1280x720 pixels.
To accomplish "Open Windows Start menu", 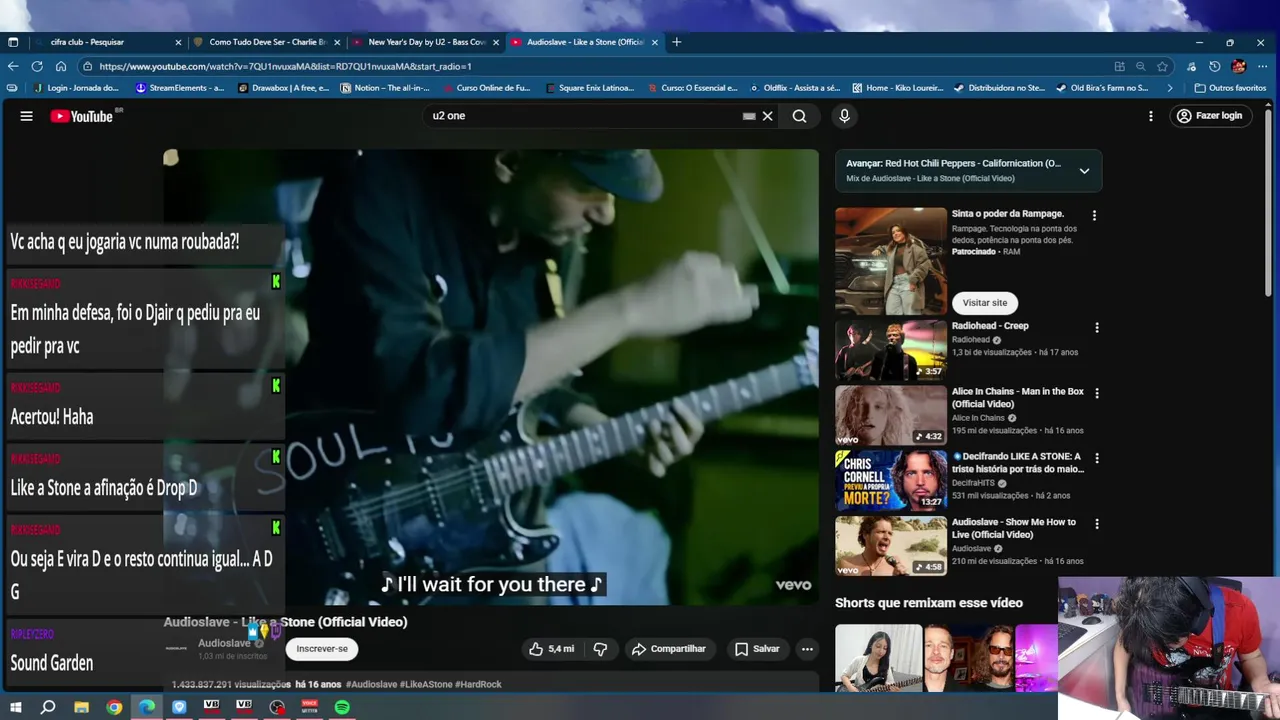I will 15,707.
